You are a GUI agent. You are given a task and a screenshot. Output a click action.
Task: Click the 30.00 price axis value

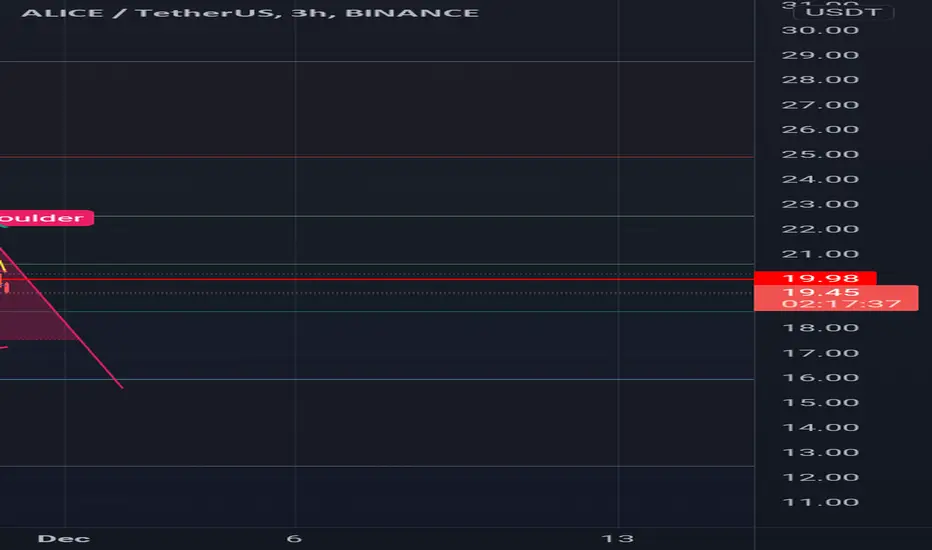coord(820,30)
